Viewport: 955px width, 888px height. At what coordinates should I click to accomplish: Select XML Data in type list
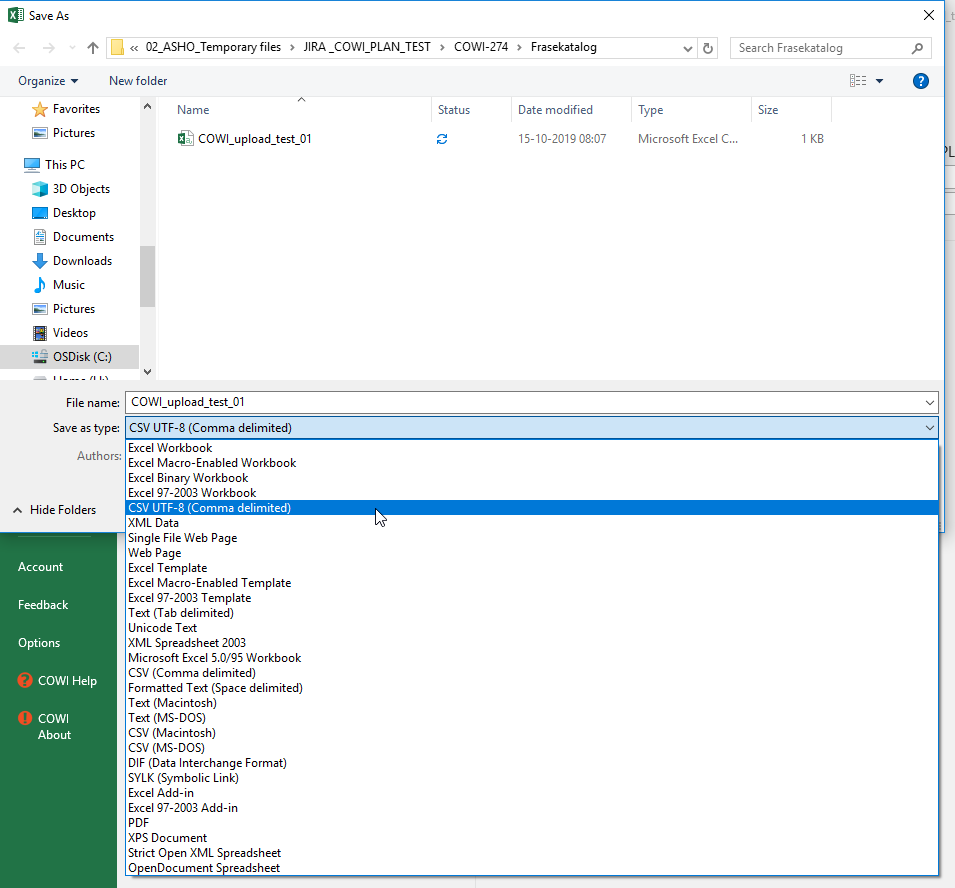[x=153, y=523]
